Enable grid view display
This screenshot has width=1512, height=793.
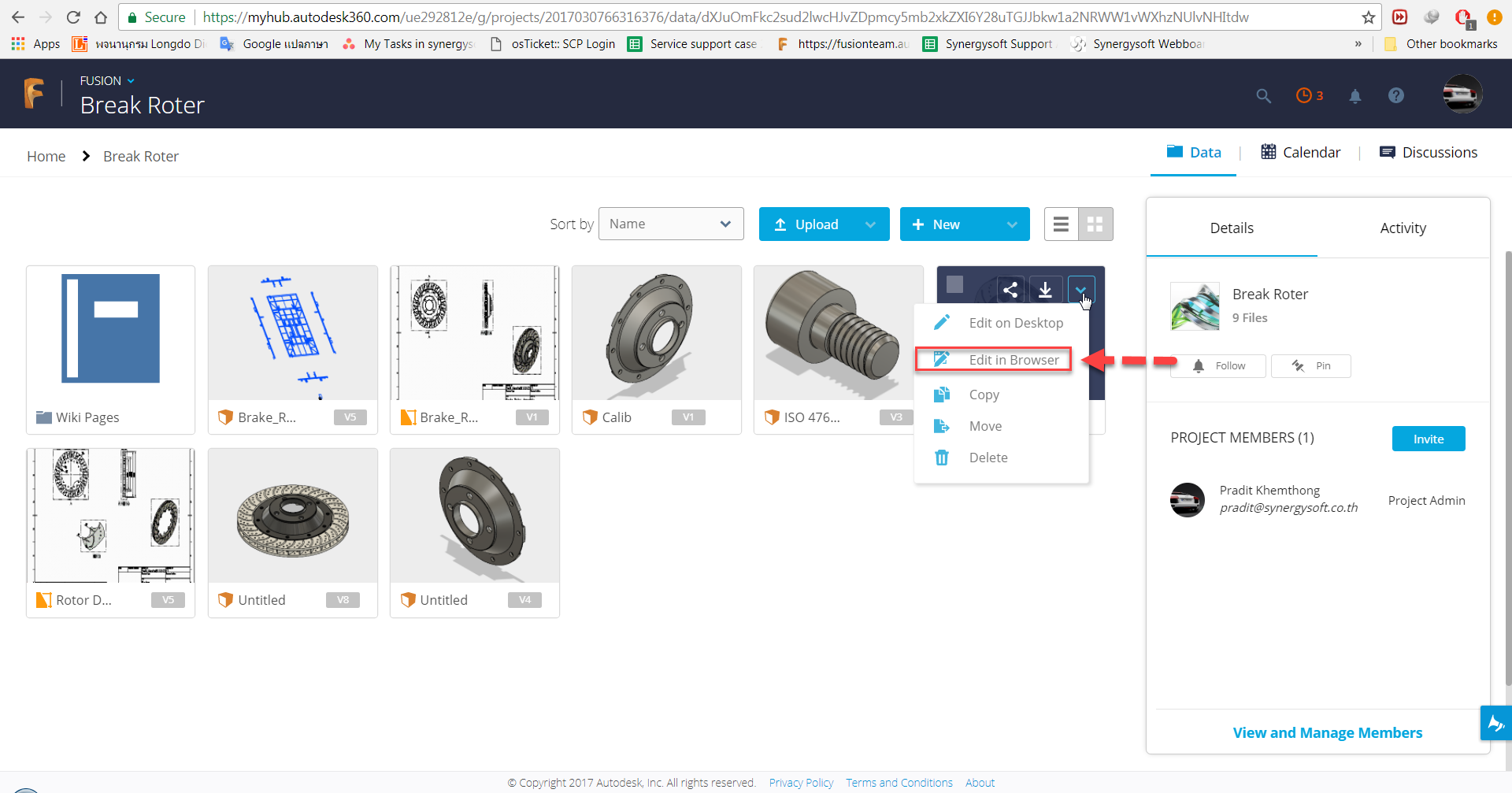pos(1095,224)
